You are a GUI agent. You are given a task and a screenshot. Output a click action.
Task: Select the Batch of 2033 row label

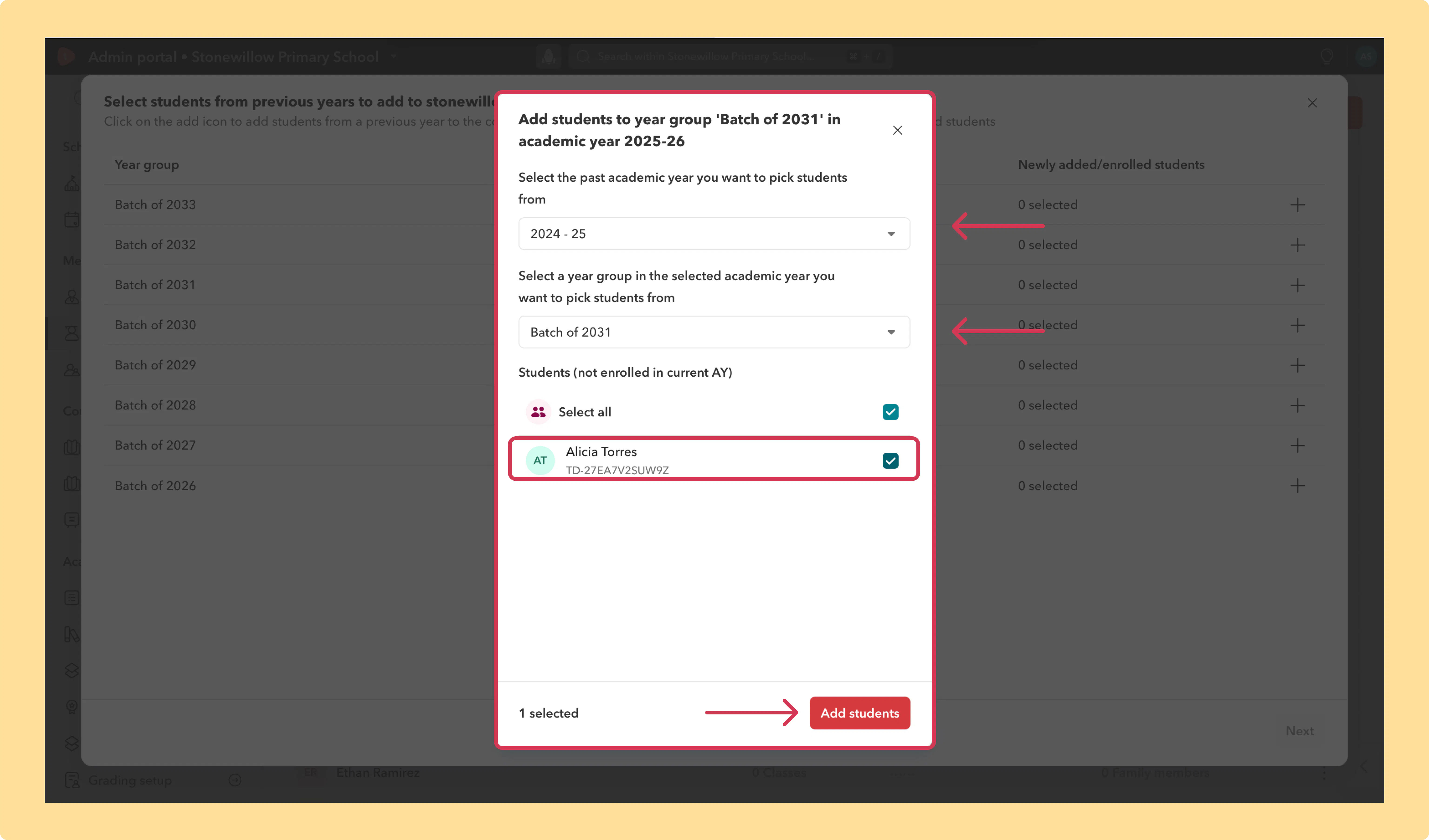155,205
